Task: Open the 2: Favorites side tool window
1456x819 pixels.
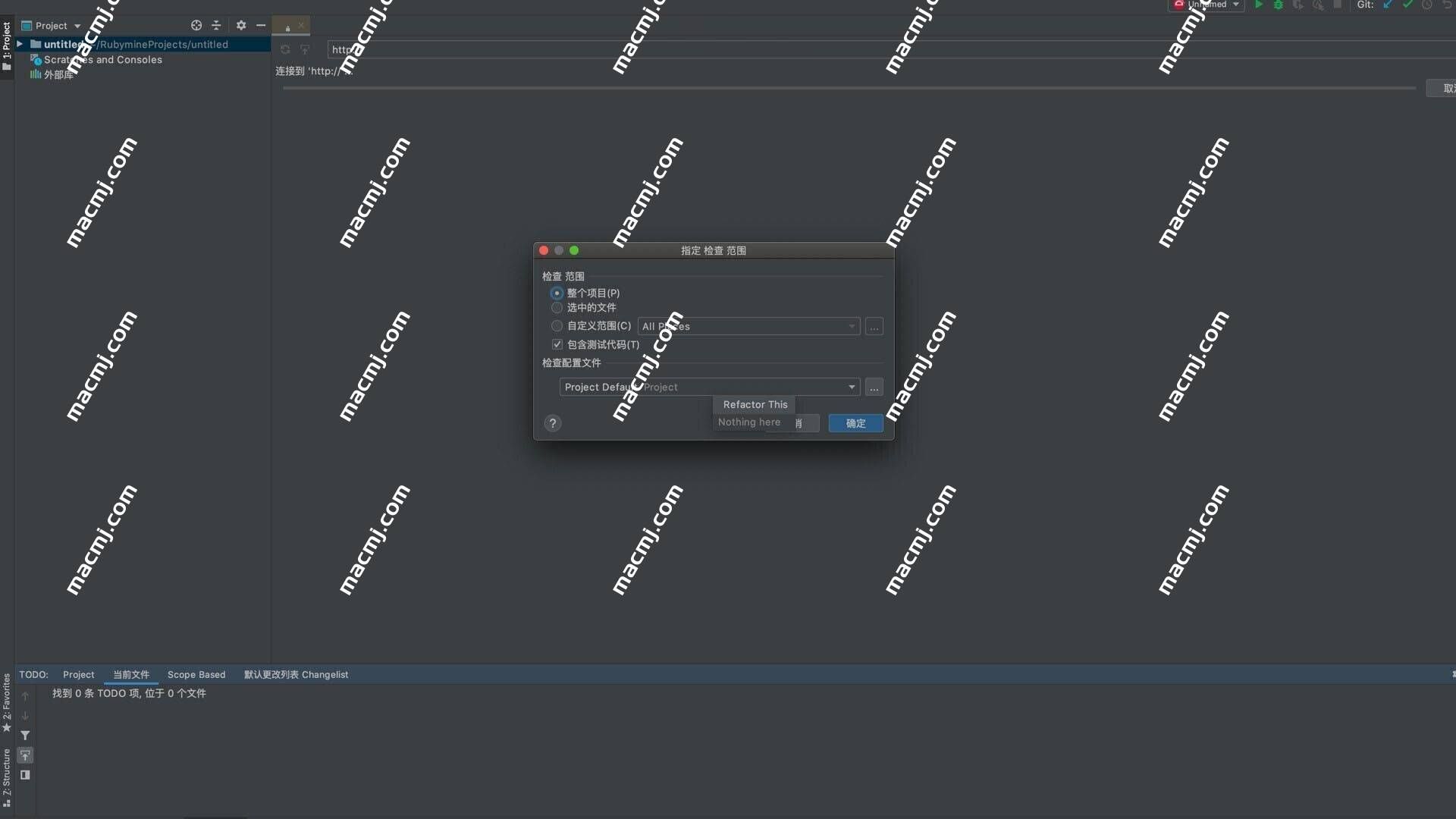Action: coord(7,702)
